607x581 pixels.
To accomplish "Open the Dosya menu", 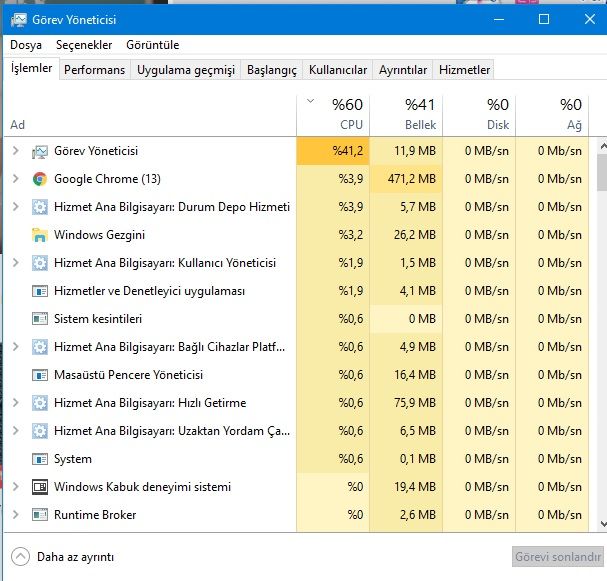I will pos(26,45).
